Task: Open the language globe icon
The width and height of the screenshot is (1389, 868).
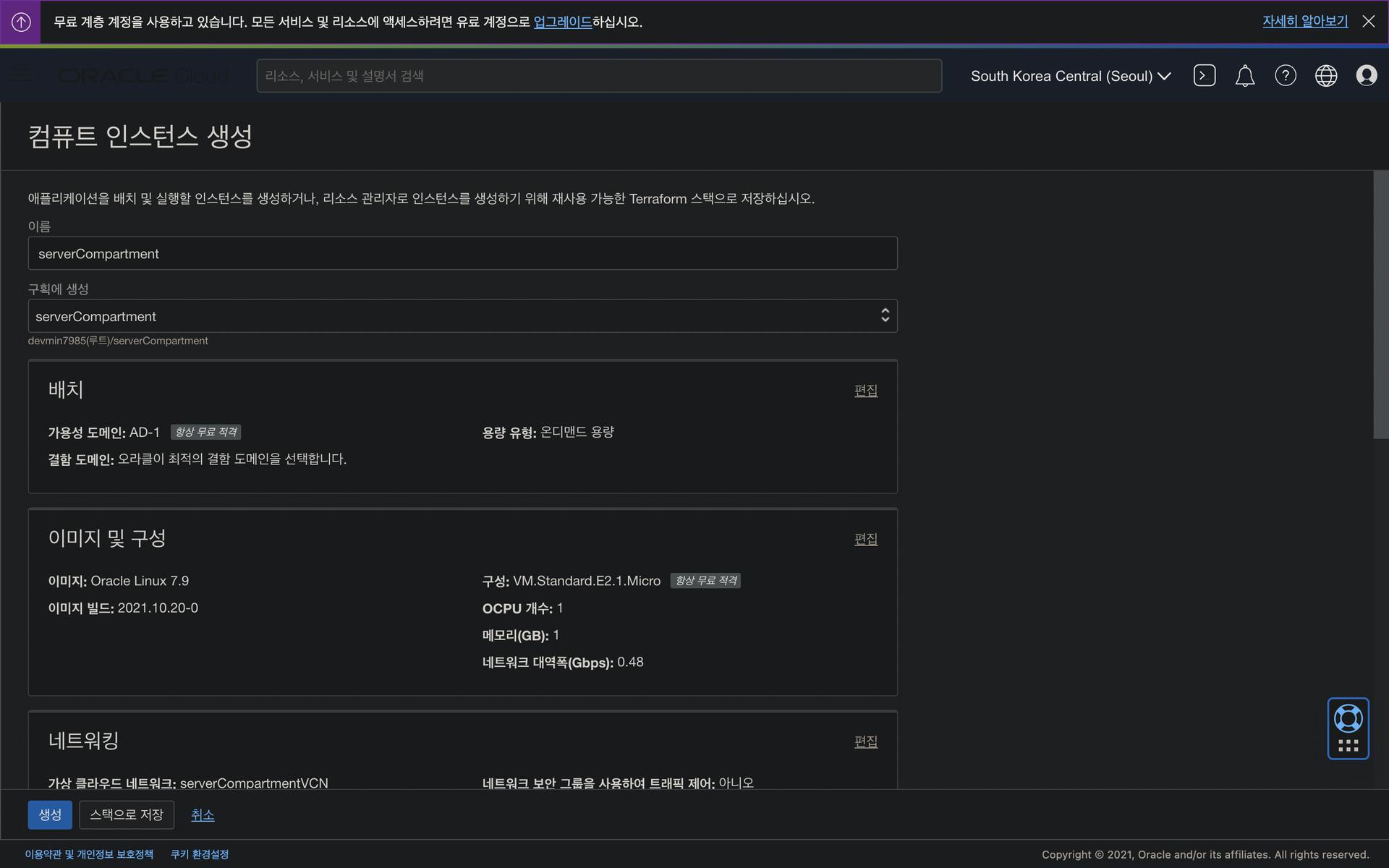Action: (x=1325, y=75)
